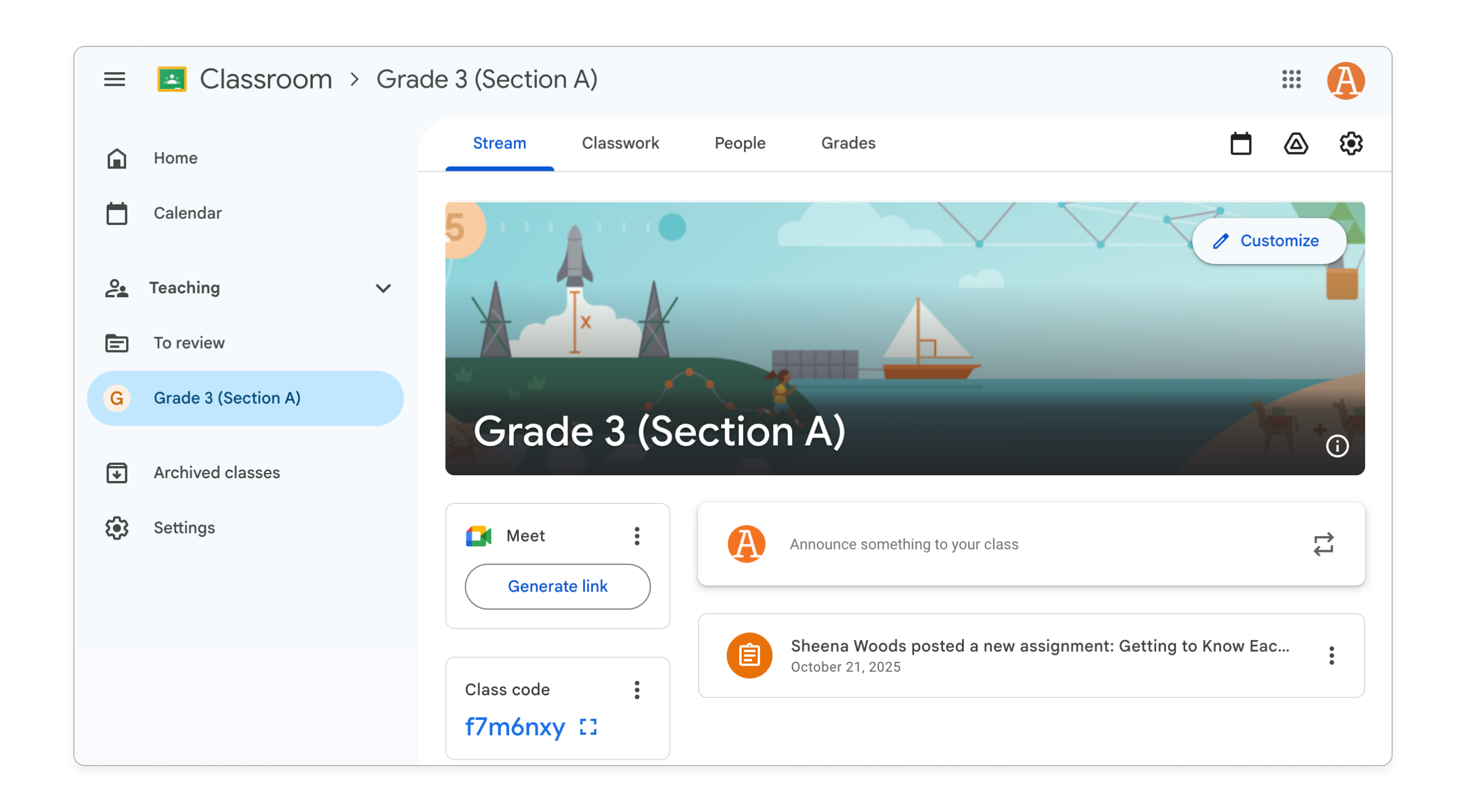Screen dimensions: 1466x812
Task: Open Archived classes in sidebar
Action: pyautogui.click(x=216, y=472)
